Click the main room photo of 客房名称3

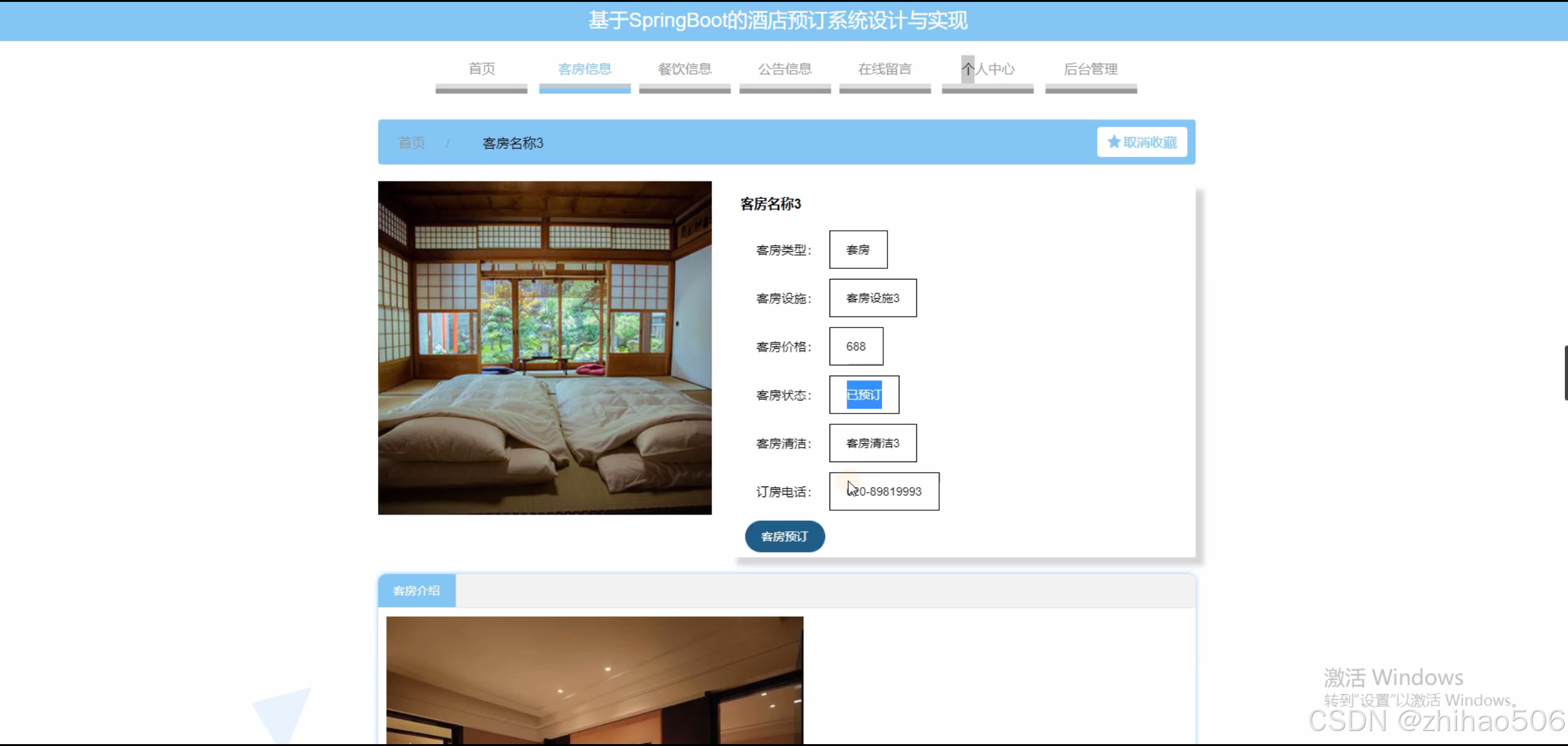point(544,347)
